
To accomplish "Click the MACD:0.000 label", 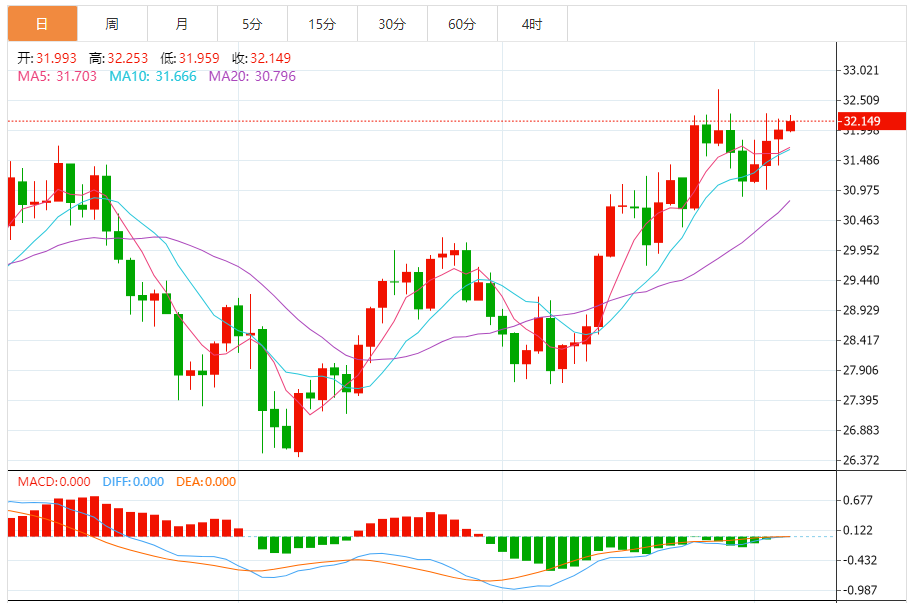I will 54,482.
